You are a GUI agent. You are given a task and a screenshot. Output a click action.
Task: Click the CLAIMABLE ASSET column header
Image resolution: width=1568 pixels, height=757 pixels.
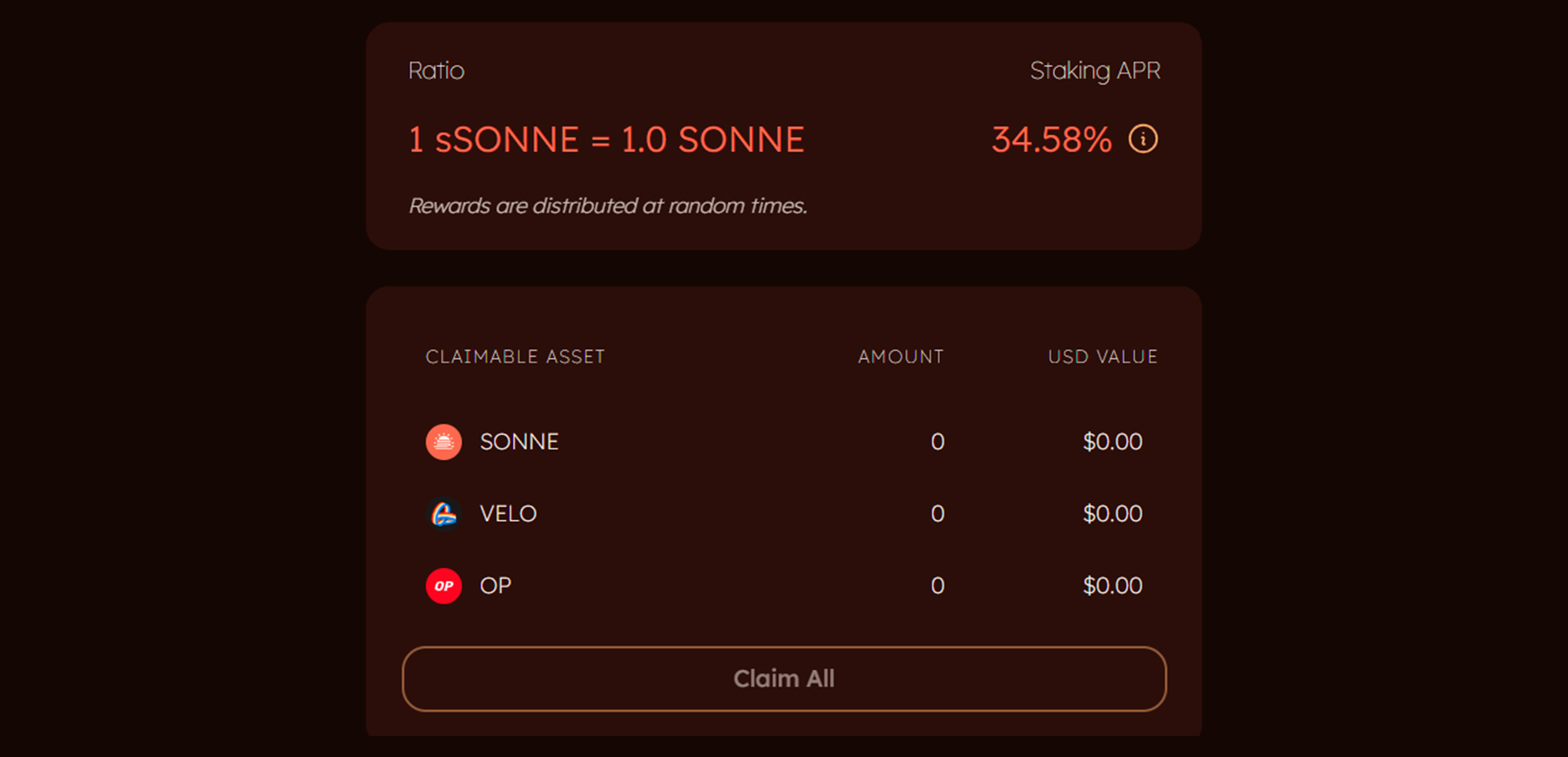coord(515,357)
